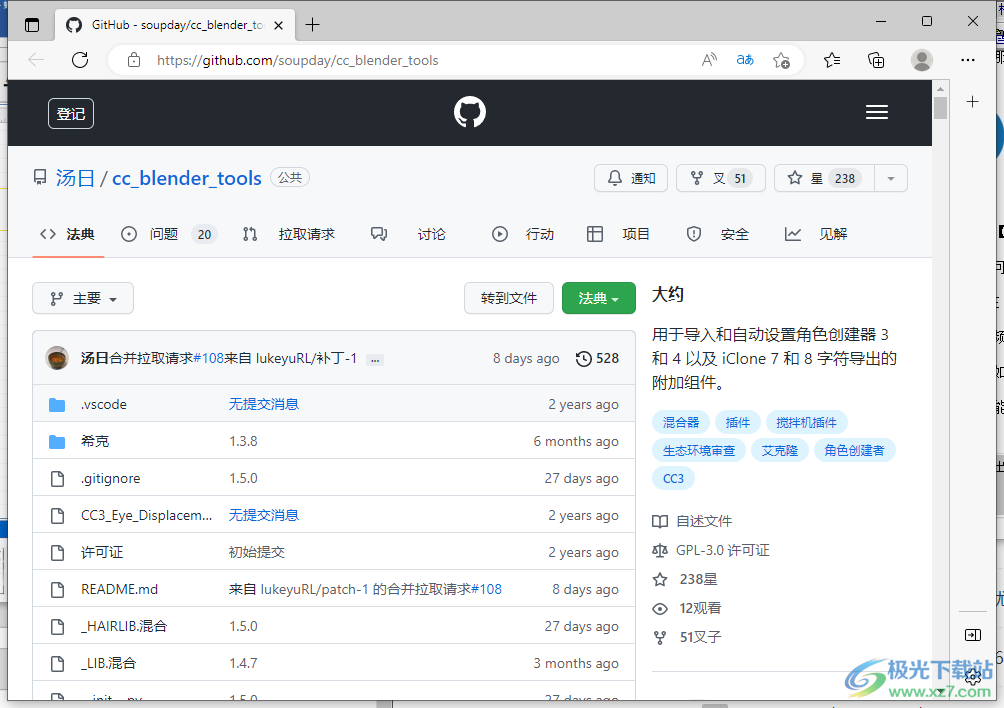Screen dimensions: 1004x708
Task: Open a new tab with plus icon
Action: (312, 25)
